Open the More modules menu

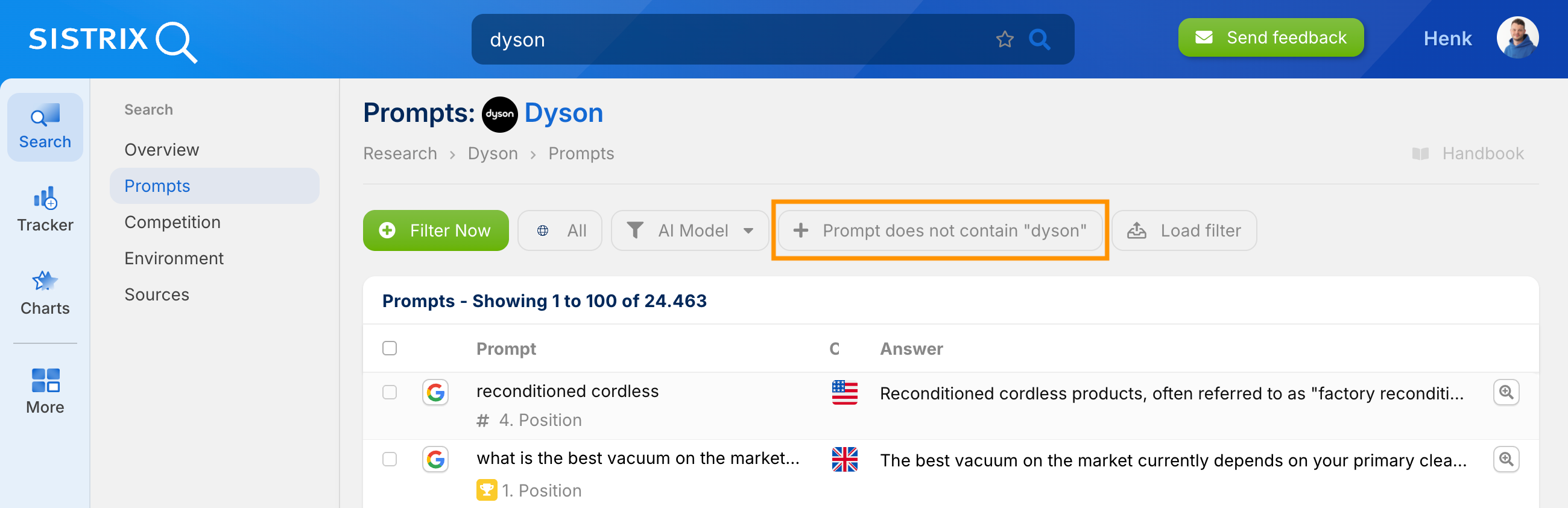(45, 392)
